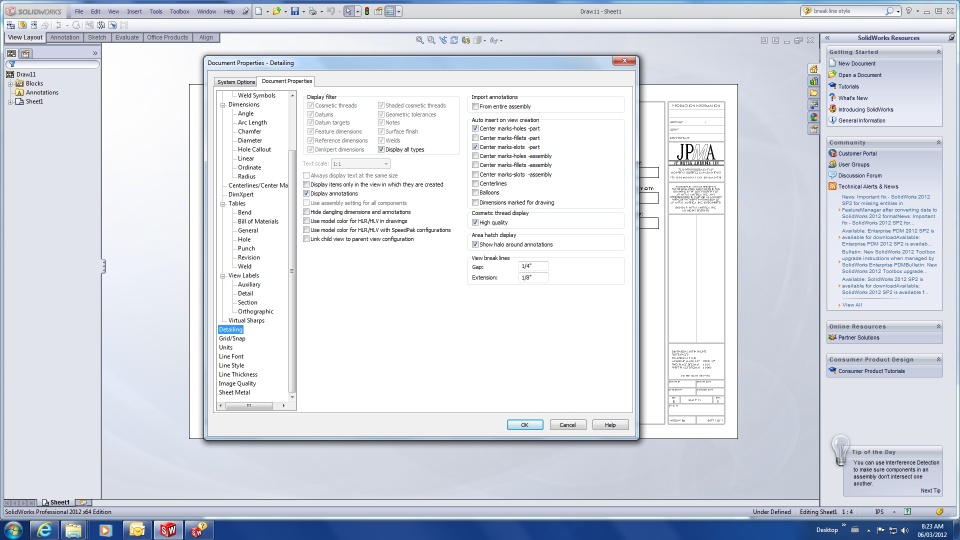This screenshot has width=960, height=540.
Task: Switch to System Options tab
Action: [x=236, y=81]
